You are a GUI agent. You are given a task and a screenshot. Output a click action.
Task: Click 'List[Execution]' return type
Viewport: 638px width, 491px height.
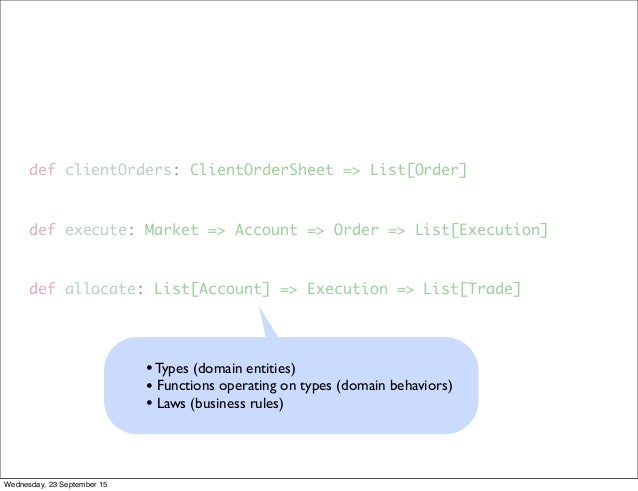(x=481, y=230)
